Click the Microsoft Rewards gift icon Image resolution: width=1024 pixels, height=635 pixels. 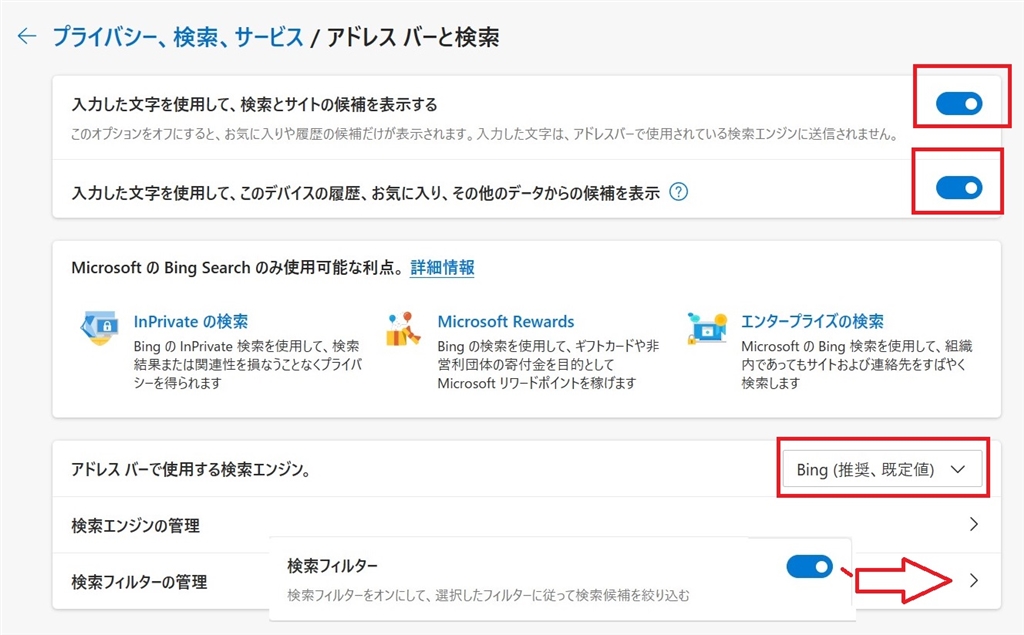click(404, 328)
